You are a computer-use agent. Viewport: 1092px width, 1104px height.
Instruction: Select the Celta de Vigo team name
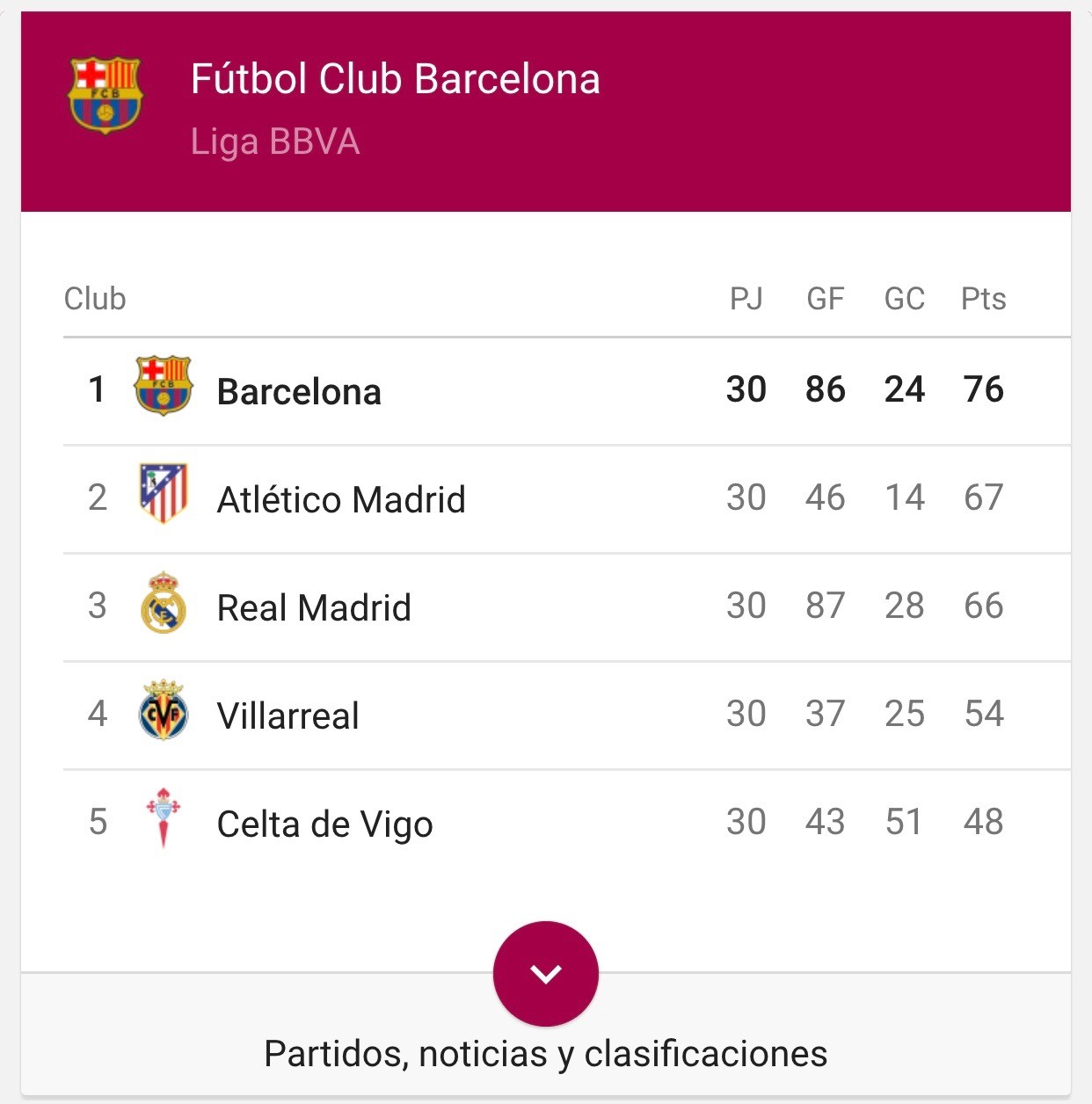(325, 824)
